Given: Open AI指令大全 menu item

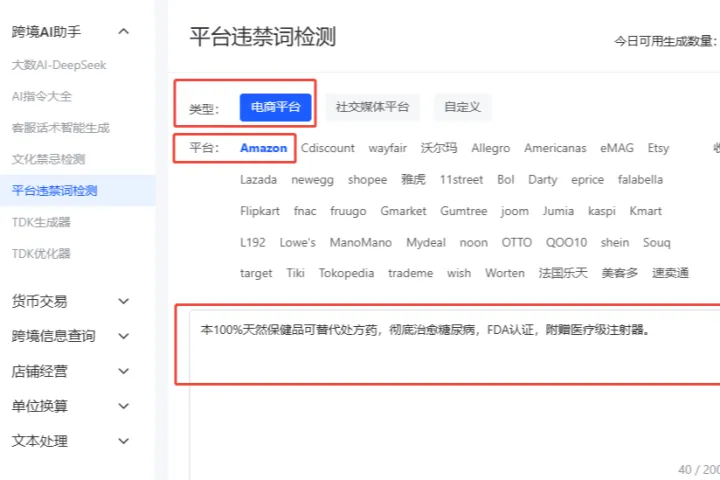Looking at the screenshot, I should click(x=42, y=96).
